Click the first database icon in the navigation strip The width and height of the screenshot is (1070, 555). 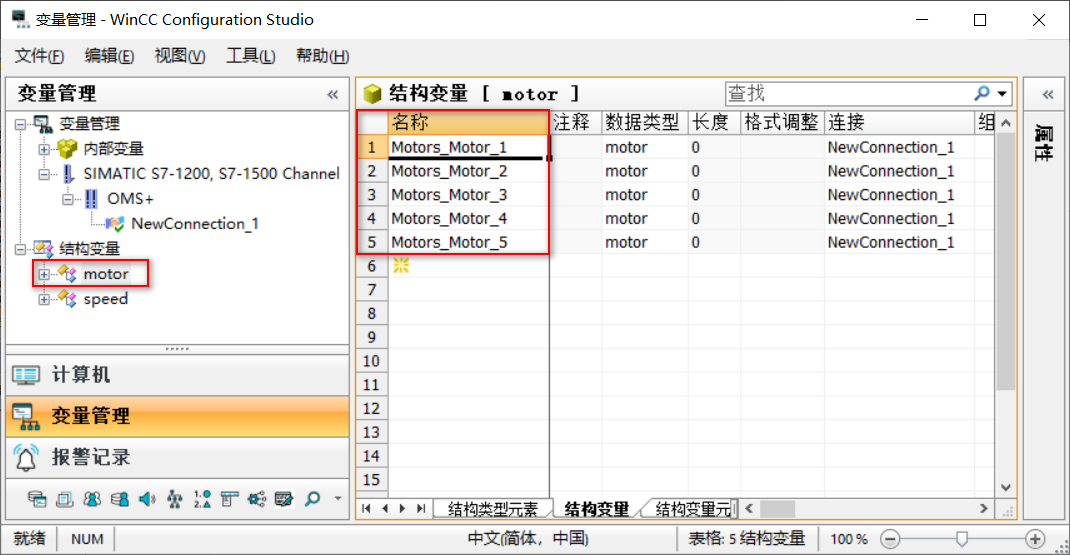pos(37,498)
